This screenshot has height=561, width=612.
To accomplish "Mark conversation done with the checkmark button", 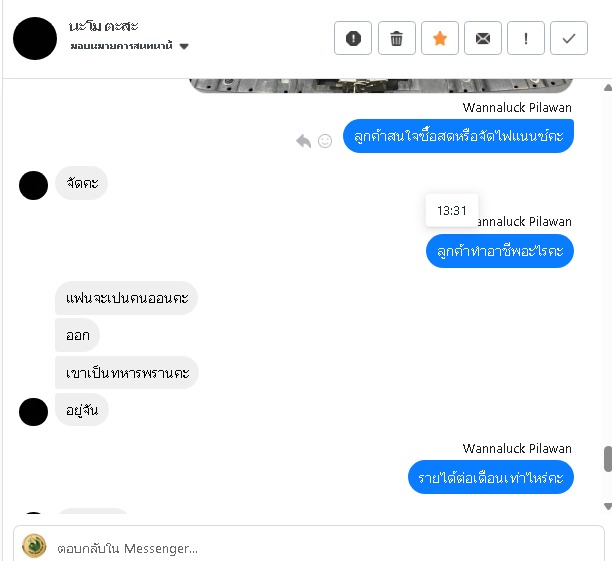I will 569,38.
